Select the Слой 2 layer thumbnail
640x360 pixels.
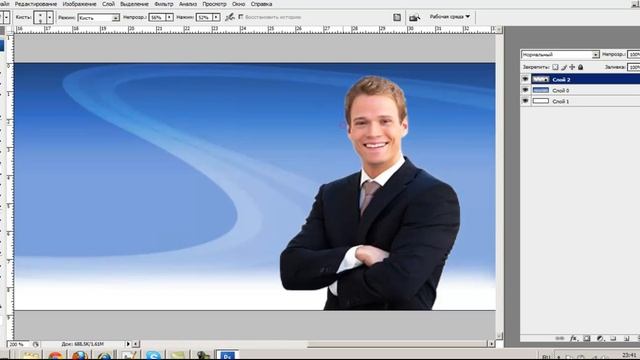[541, 79]
